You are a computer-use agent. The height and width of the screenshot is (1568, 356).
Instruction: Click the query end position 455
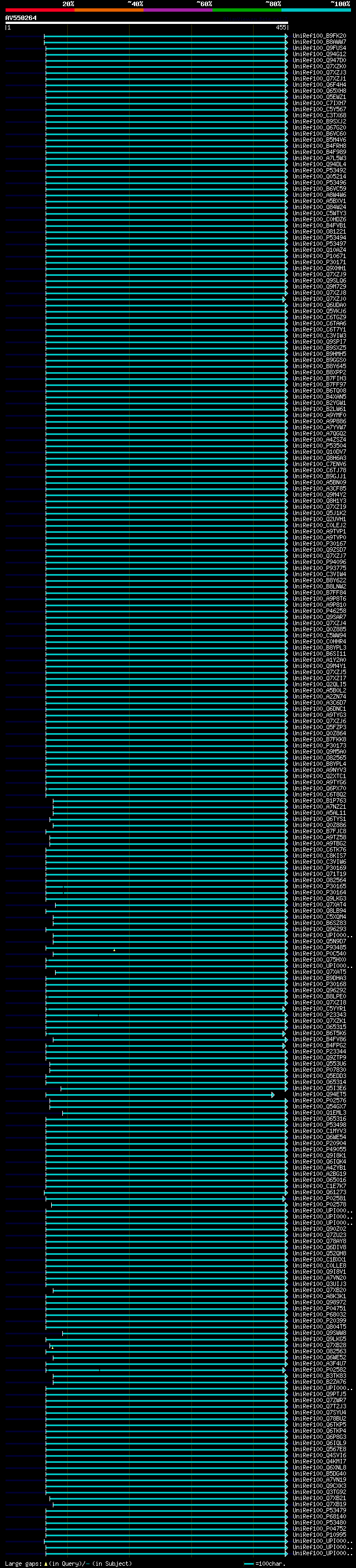pyautogui.click(x=280, y=27)
